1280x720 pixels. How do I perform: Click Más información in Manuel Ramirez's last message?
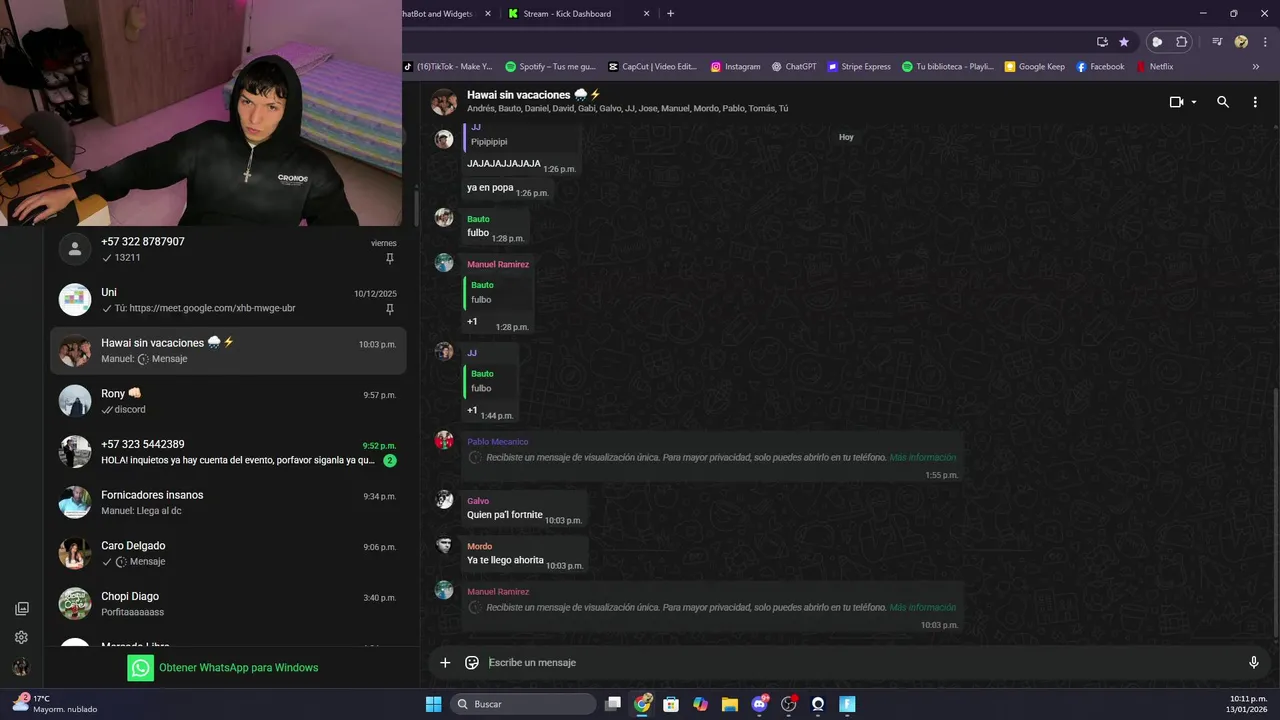point(922,608)
